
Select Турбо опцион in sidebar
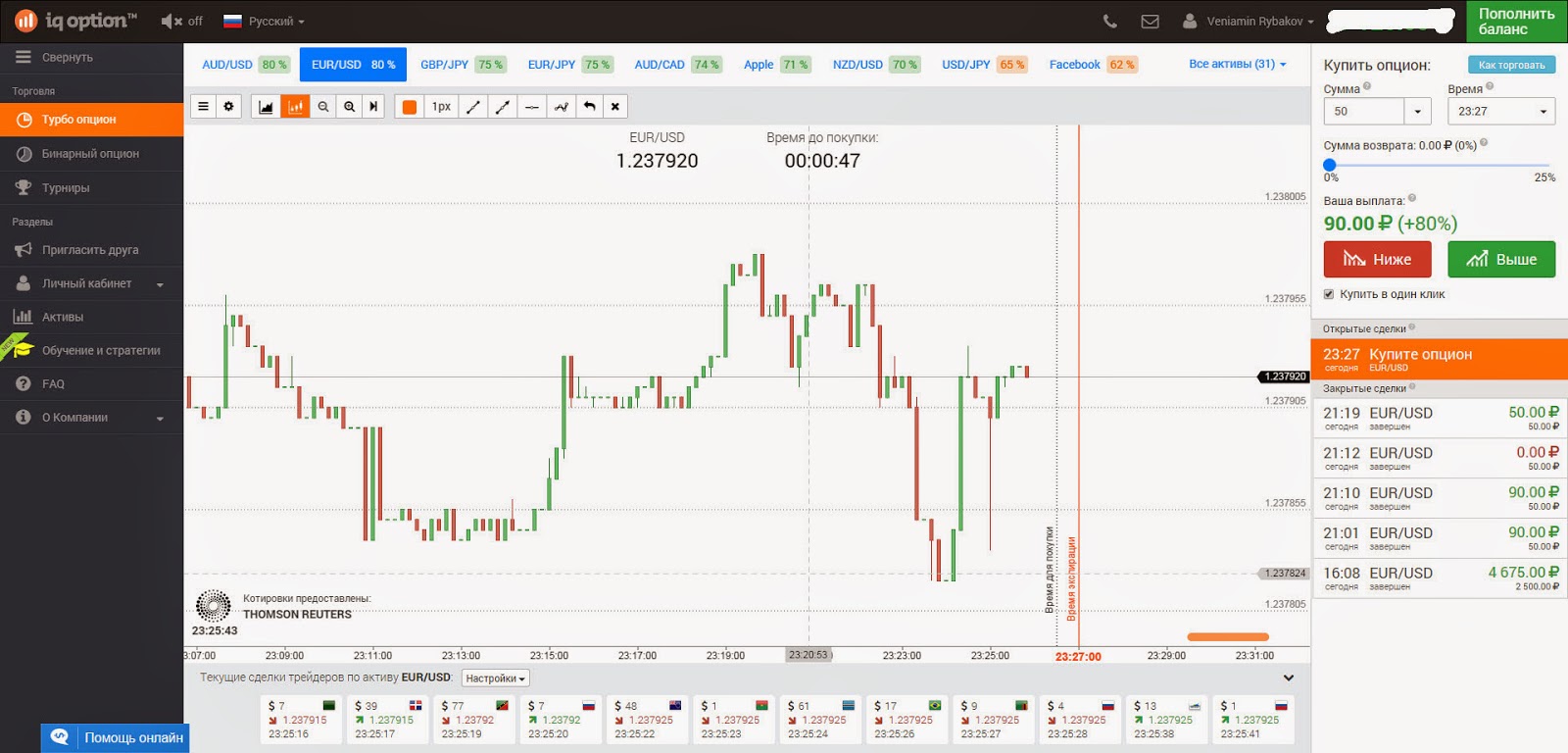pyautogui.click(x=91, y=120)
